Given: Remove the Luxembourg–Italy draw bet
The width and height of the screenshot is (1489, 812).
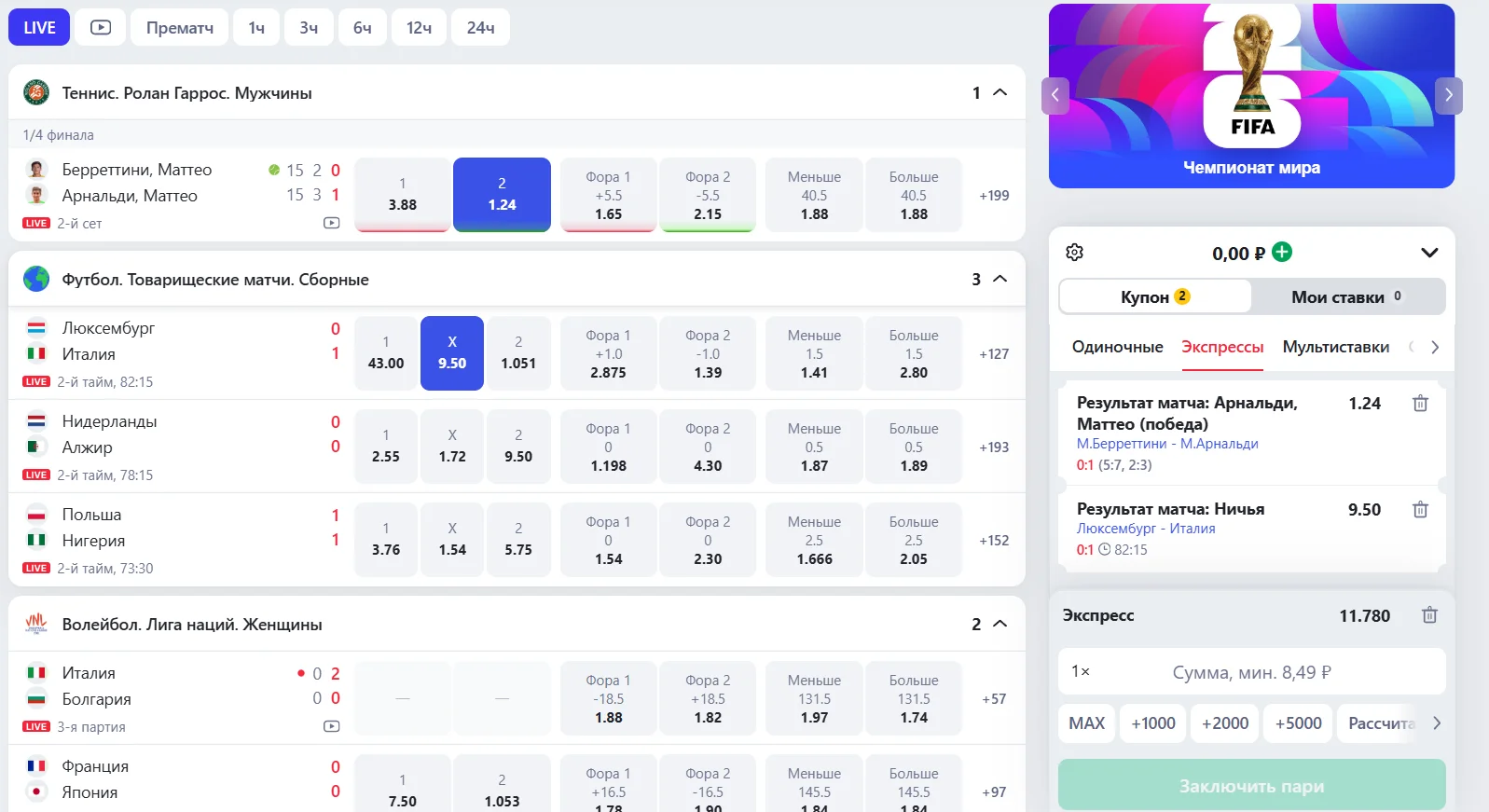Looking at the screenshot, I should click(1420, 510).
